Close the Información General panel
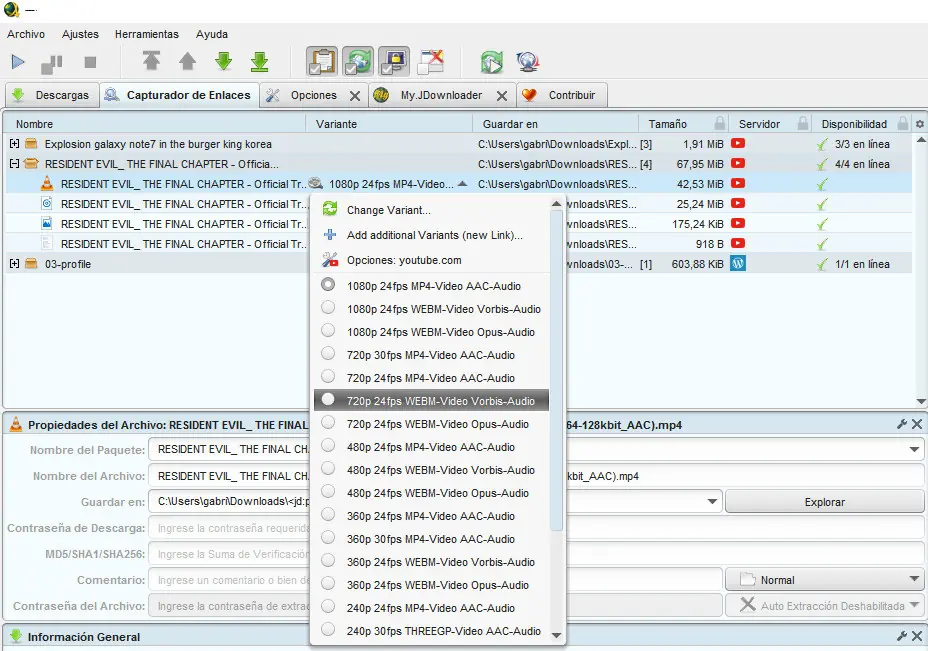 tap(917, 636)
